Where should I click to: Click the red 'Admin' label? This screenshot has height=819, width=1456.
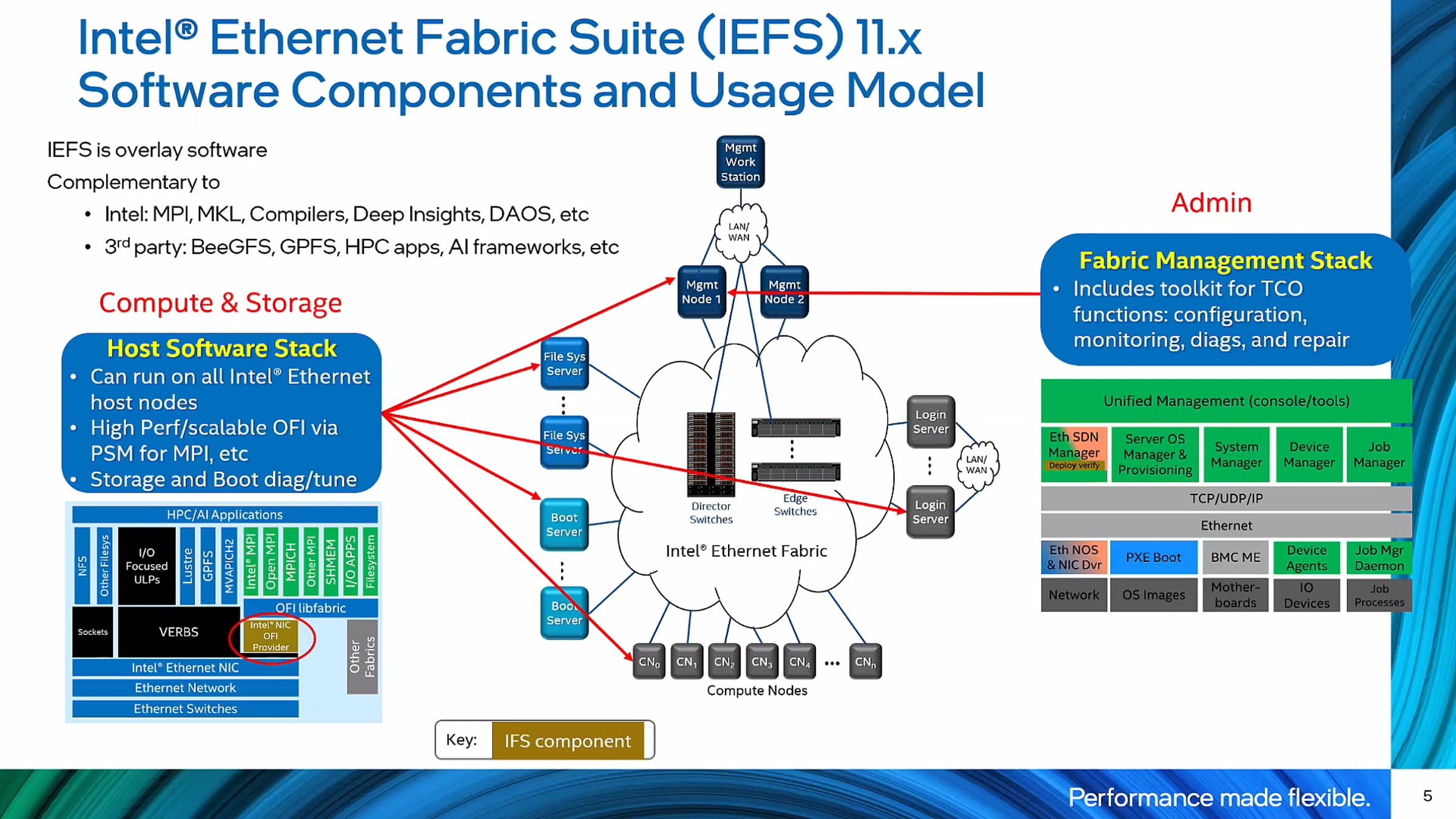point(1212,203)
